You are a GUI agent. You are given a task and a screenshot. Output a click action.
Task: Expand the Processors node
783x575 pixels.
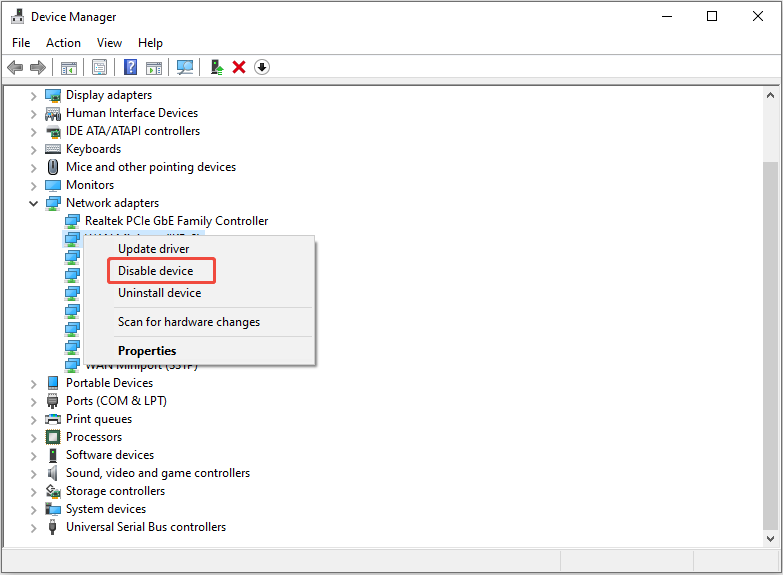tap(33, 438)
